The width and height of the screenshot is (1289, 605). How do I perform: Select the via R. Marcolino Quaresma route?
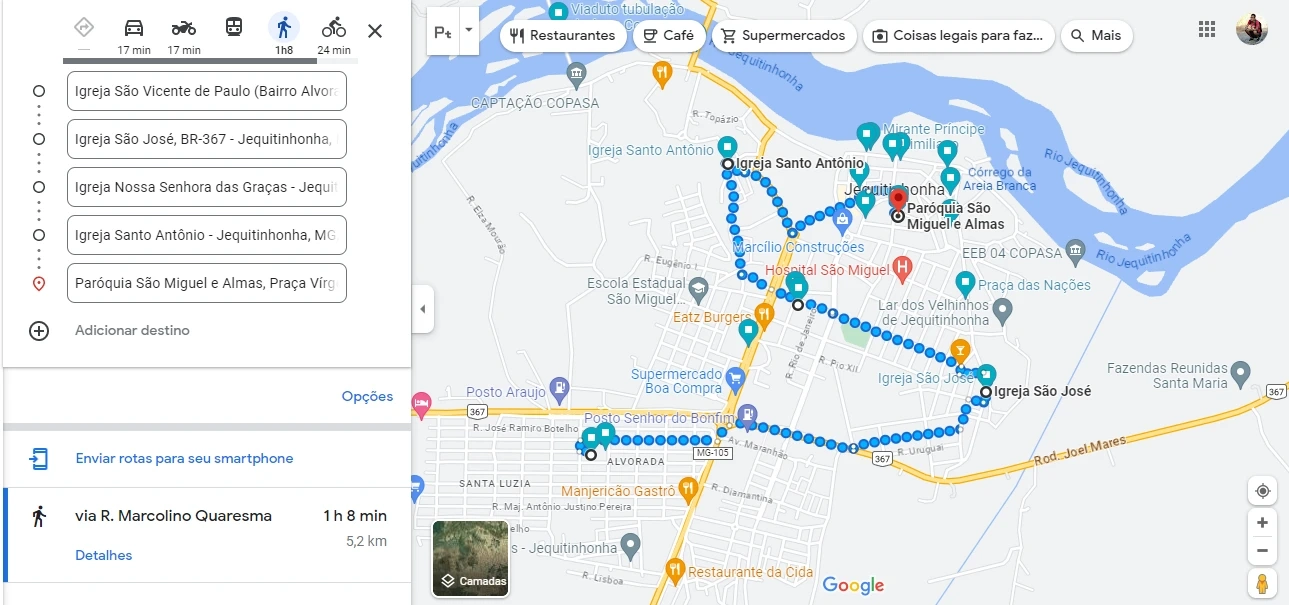(x=207, y=535)
